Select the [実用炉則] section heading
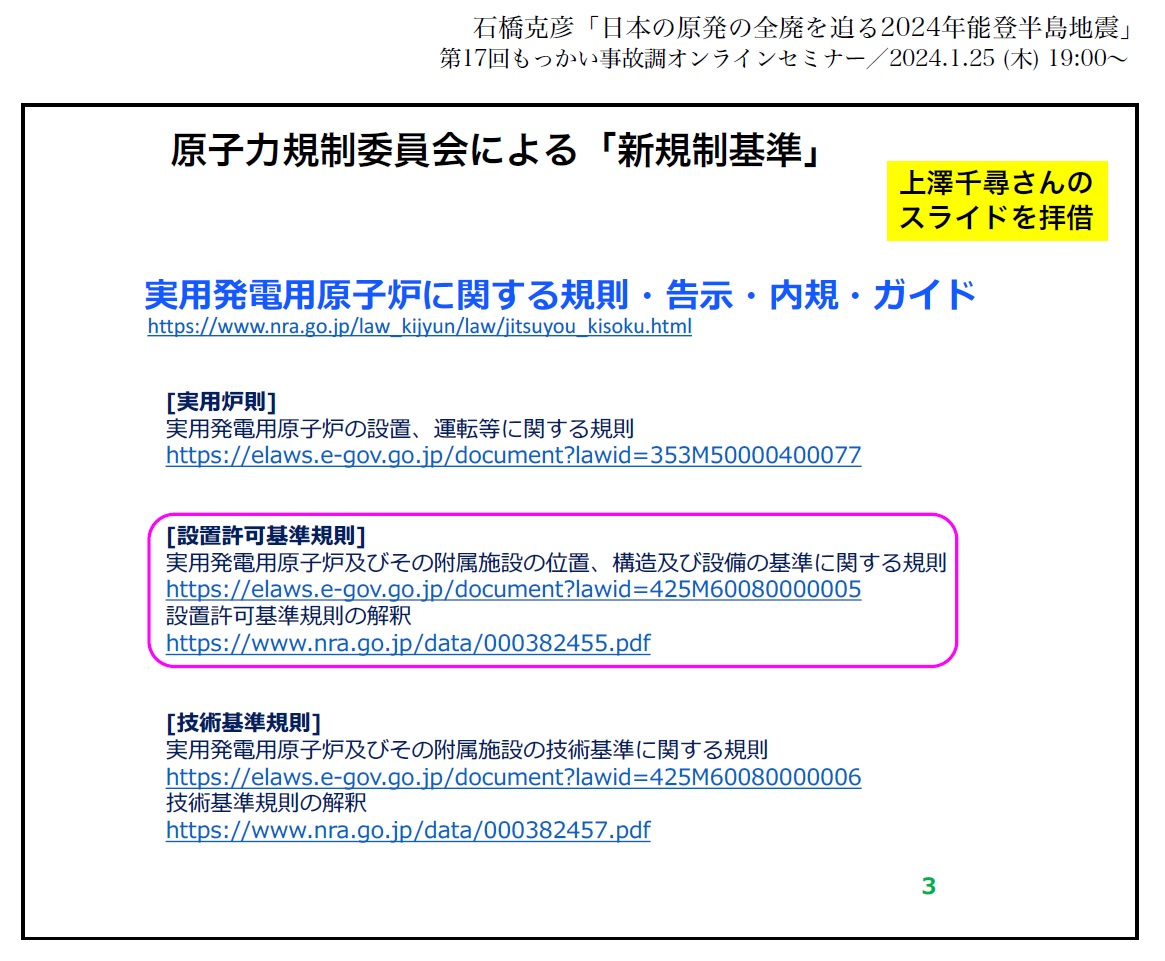 pyautogui.click(x=220, y=402)
